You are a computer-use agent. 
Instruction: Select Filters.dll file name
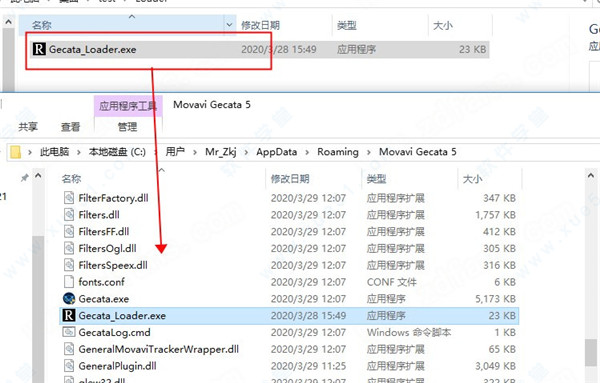point(99,215)
